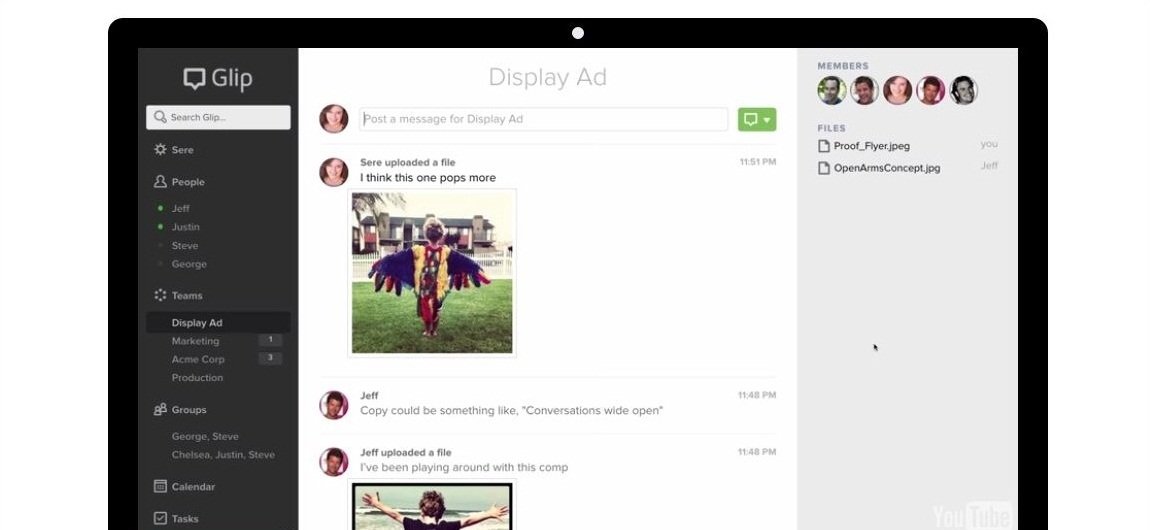Open the Sere profile entry
Viewport: 1150px width, 530px height.
[x=183, y=150]
